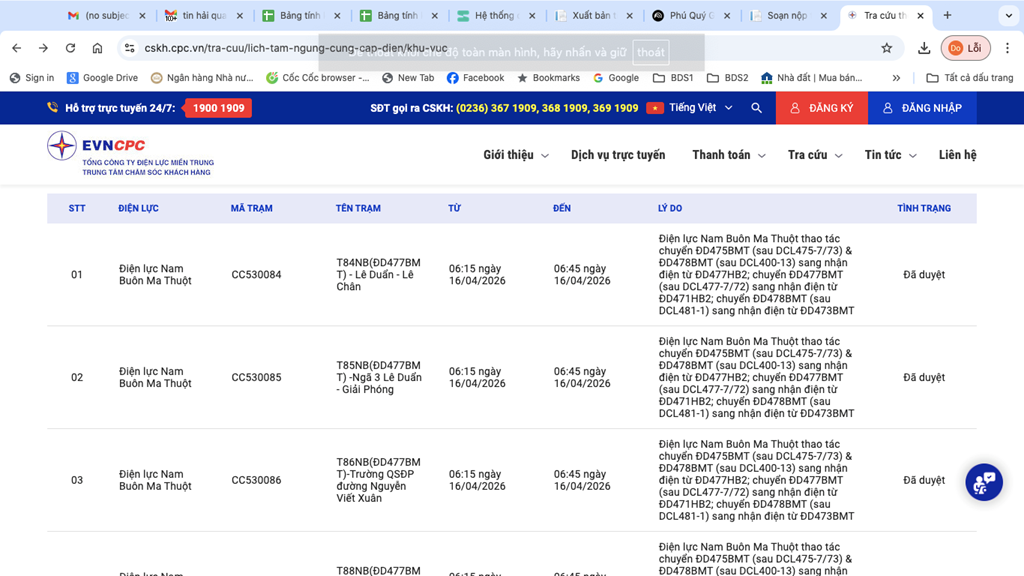This screenshot has height=576, width=1024.
Task: Open a new browser tab
Action: [x=947, y=16]
